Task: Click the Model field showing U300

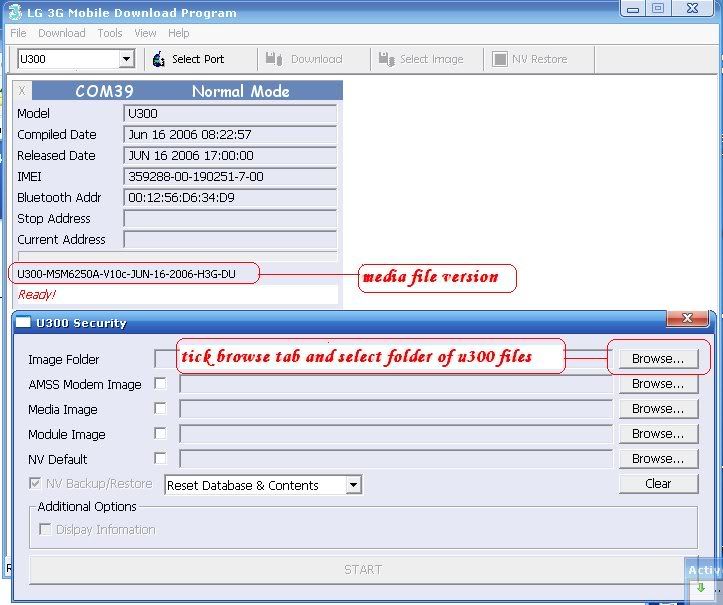Action: 230,113
